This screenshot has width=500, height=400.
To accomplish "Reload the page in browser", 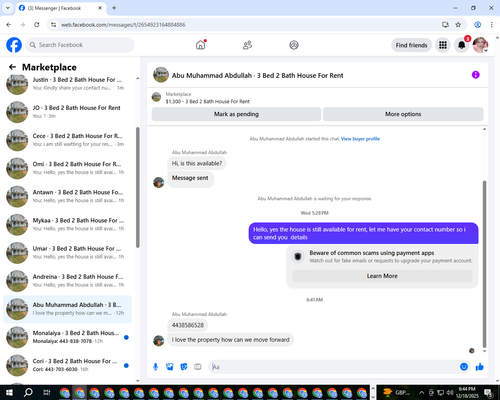I will 37,25.
